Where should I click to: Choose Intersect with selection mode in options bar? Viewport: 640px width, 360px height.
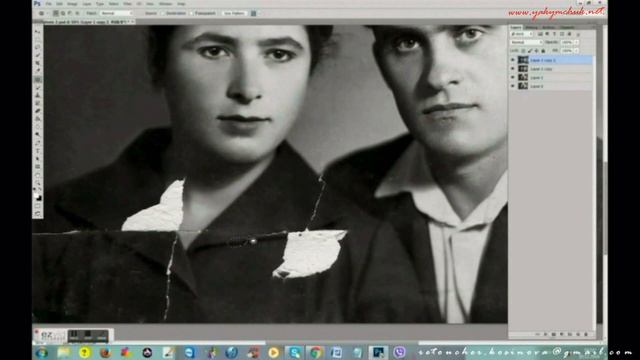[x=77, y=13]
